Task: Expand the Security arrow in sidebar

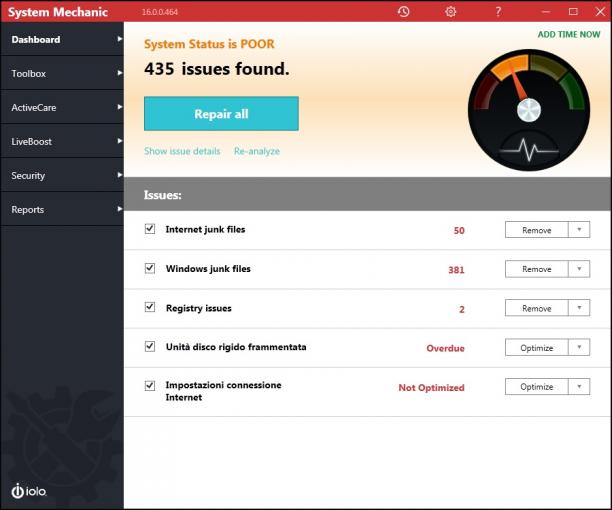Action: (x=119, y=175)
